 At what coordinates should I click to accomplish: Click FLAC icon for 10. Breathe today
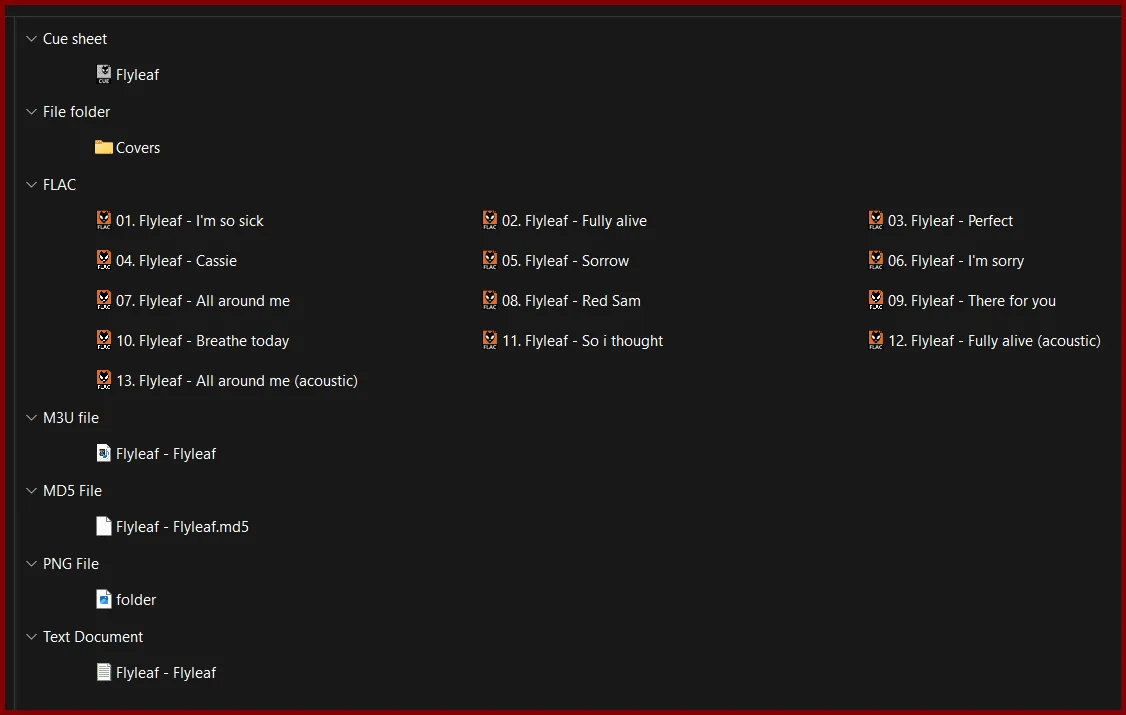click(x=103, y=340)
